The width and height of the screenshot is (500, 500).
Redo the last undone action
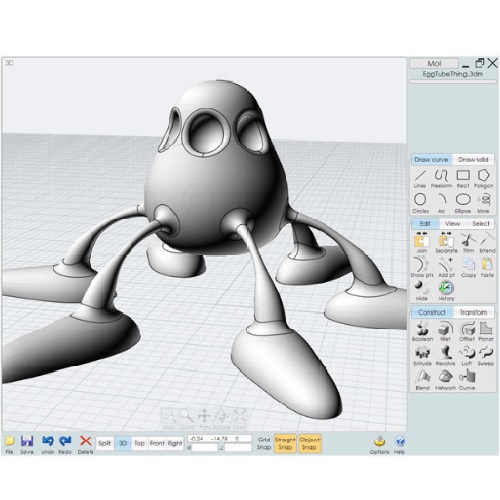tap(65, 445)
